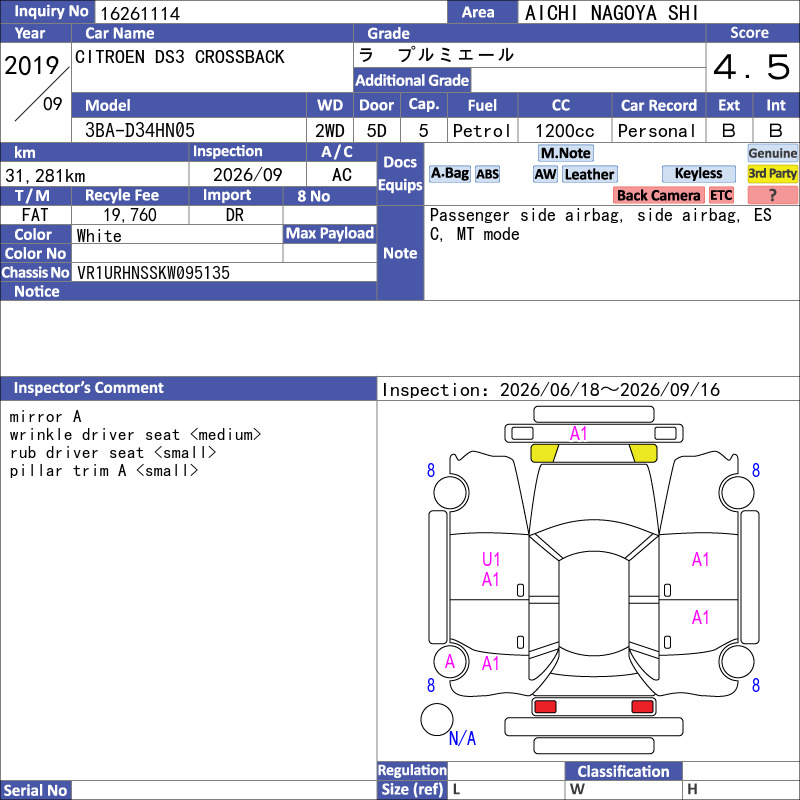The height and width of the screenshot is (800, 800).
Task: Click the U1 damage mark on diagram
Action: point(491,560)
